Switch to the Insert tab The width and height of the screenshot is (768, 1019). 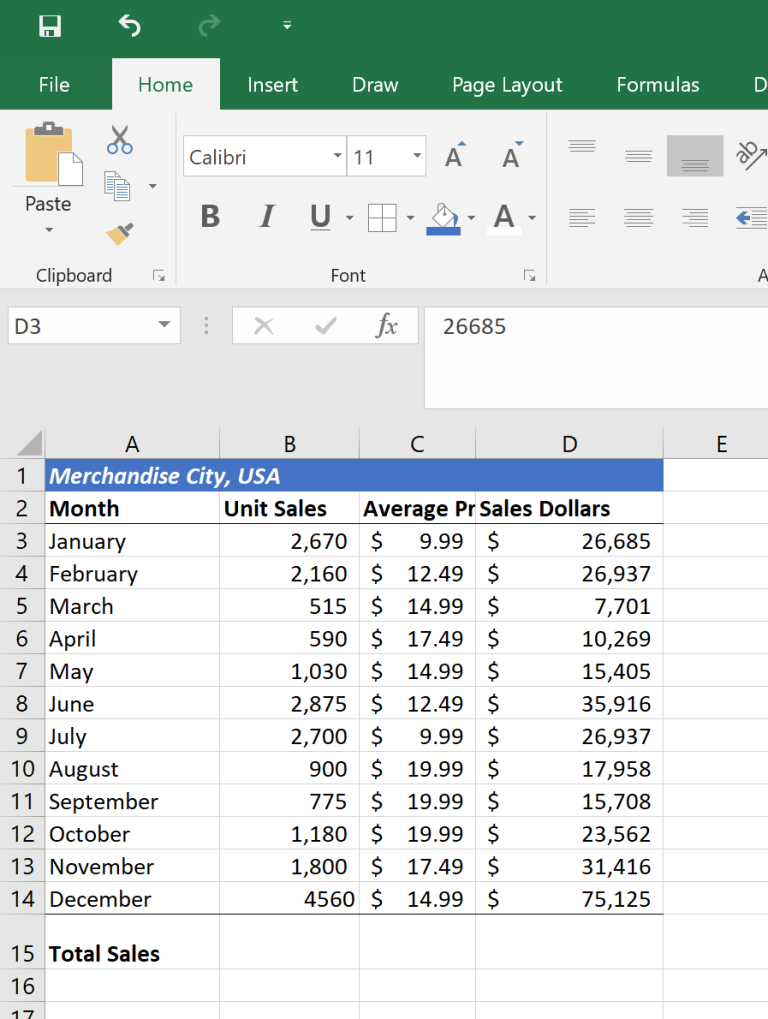[272, 85]
